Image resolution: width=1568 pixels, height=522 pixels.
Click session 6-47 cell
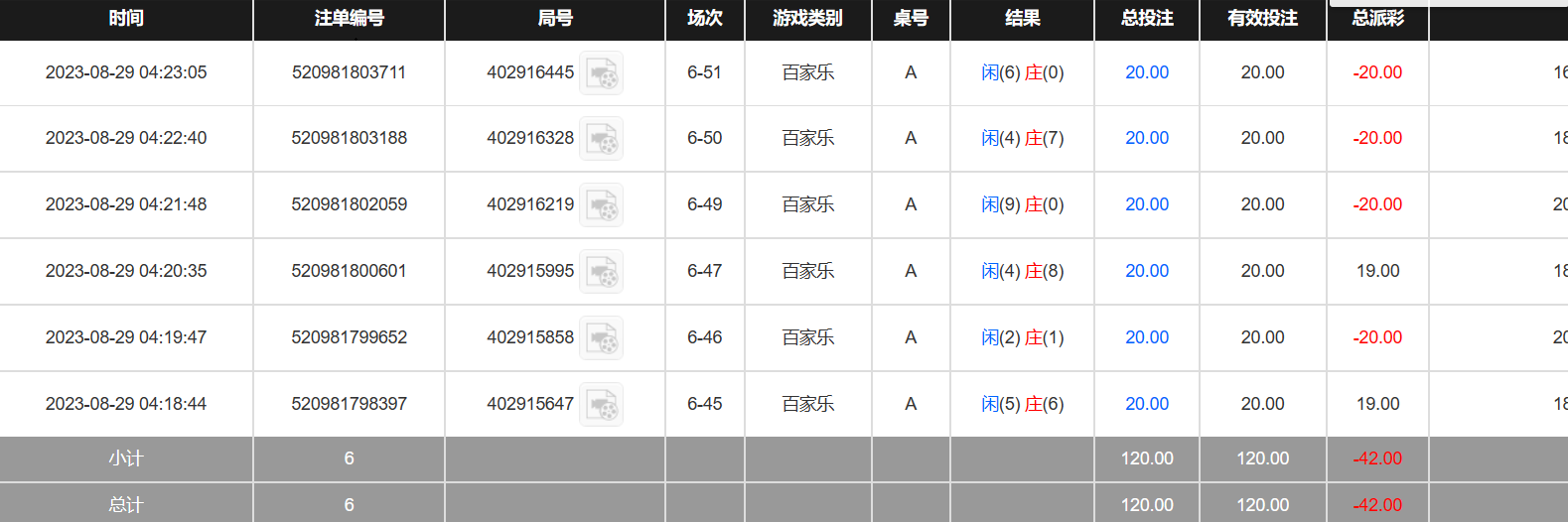pos(705,271)
